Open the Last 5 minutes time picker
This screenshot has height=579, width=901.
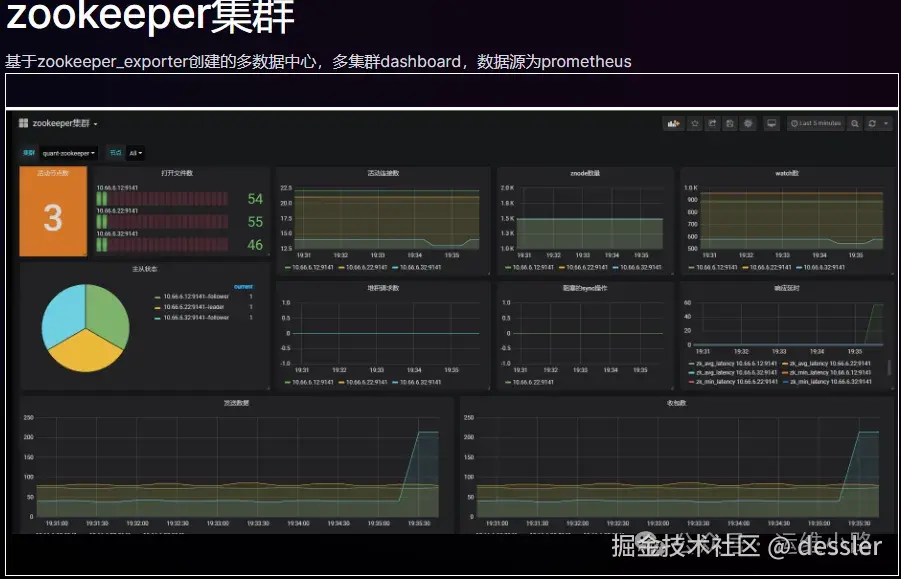(x=816, y=123)
